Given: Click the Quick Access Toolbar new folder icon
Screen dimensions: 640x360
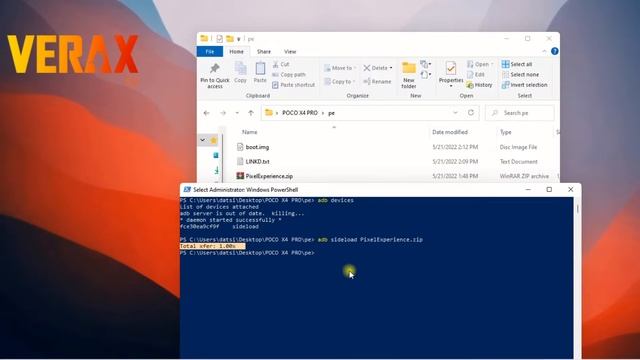Looking at the screenshot, I should pos(230,39).
